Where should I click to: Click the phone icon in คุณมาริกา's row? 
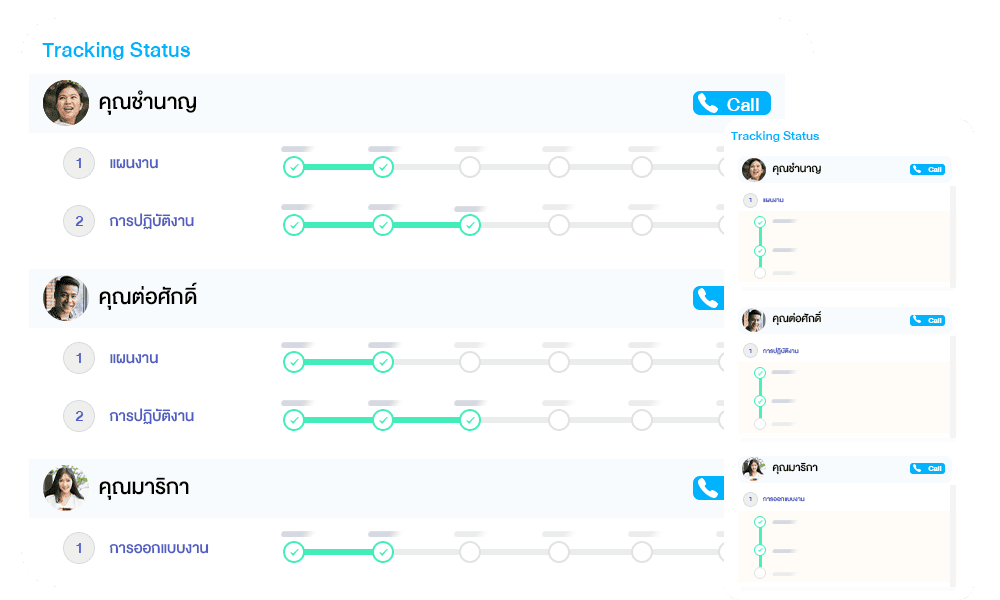tap(709, 488)
